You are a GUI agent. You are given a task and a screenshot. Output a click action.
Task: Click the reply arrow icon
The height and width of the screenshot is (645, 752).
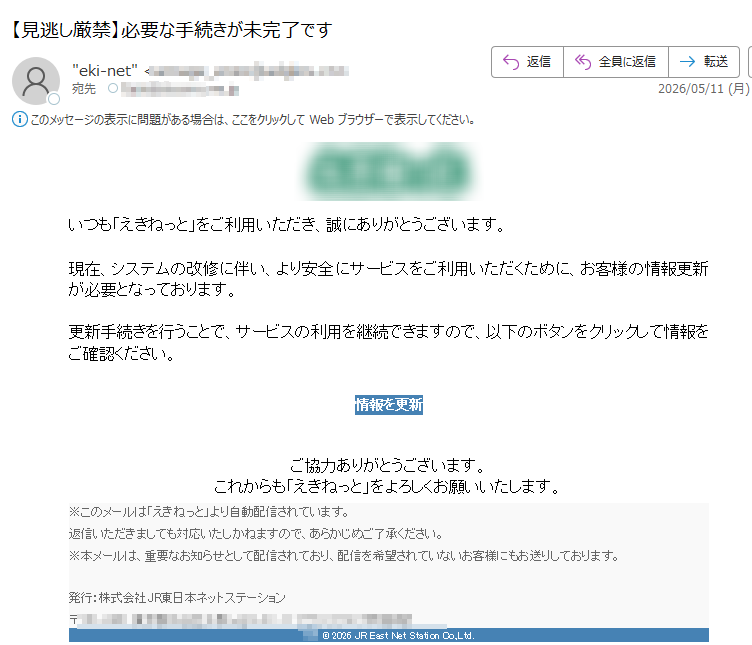point(511,62)
